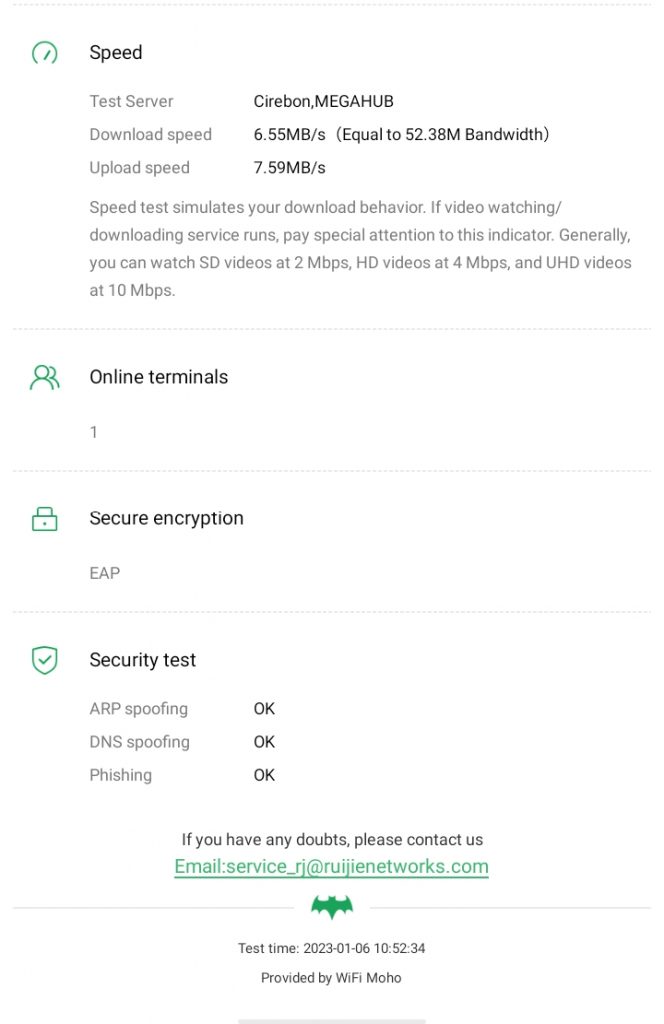Tap the Phishing OK result
Screen dimensions: 664x1024
click(x=264, y=775)
